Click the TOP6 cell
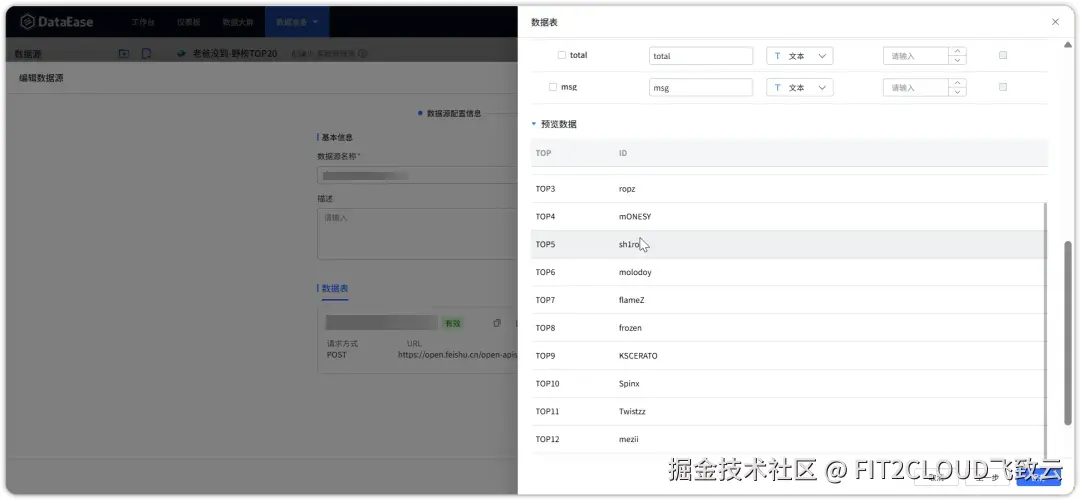This screenshot has width=1080, height=500. coord(545,272)
